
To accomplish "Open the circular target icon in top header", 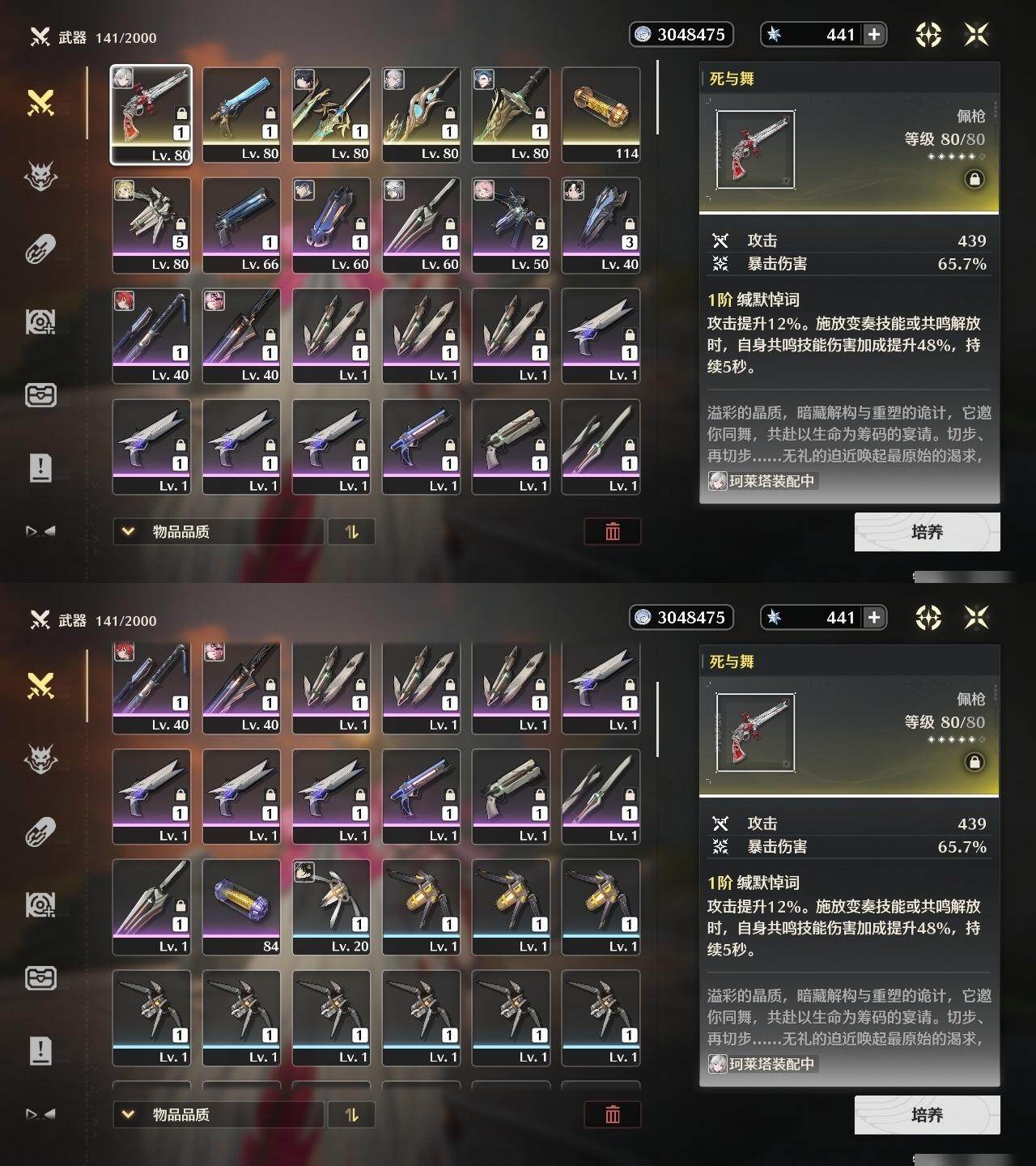I will (928, 35).
